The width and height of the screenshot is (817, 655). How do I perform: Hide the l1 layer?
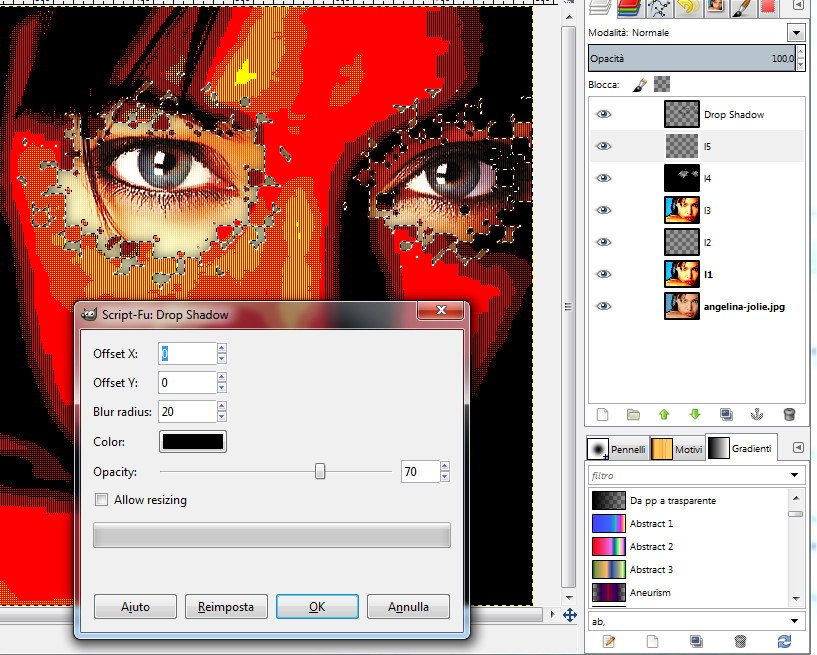603,274
